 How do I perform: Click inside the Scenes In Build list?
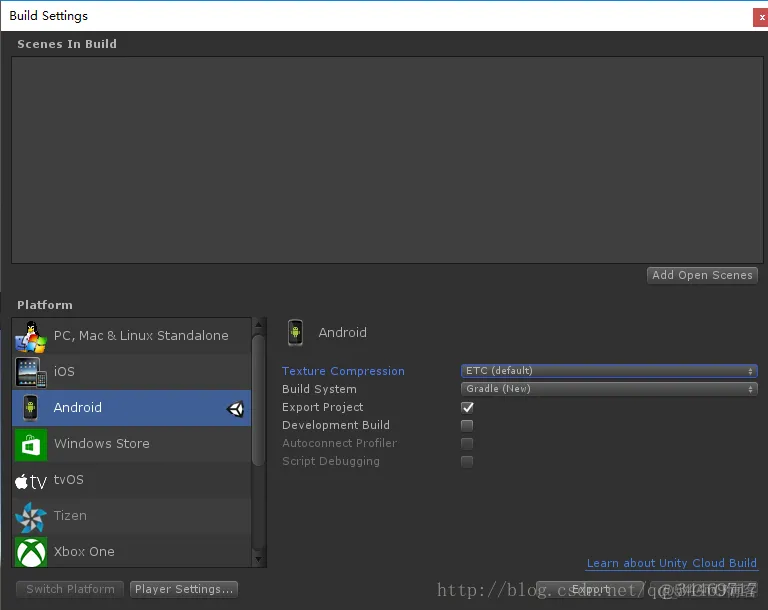387,160
